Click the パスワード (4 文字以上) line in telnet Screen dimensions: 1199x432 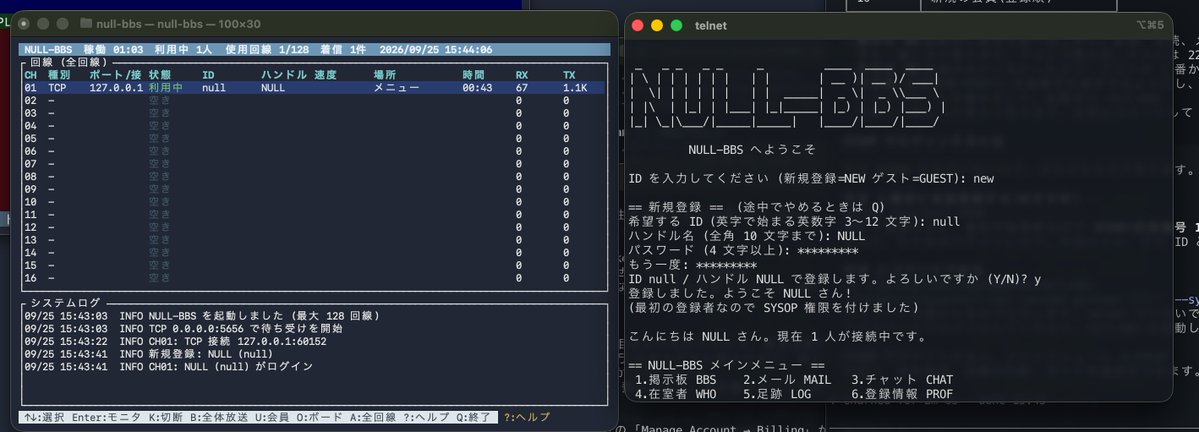pos(743,251)
